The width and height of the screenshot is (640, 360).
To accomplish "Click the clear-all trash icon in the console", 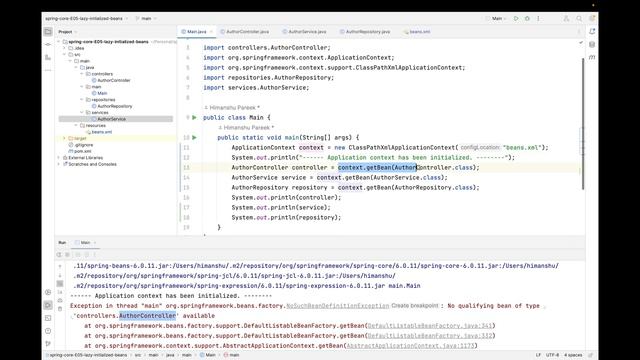I will tap(60, 309).
